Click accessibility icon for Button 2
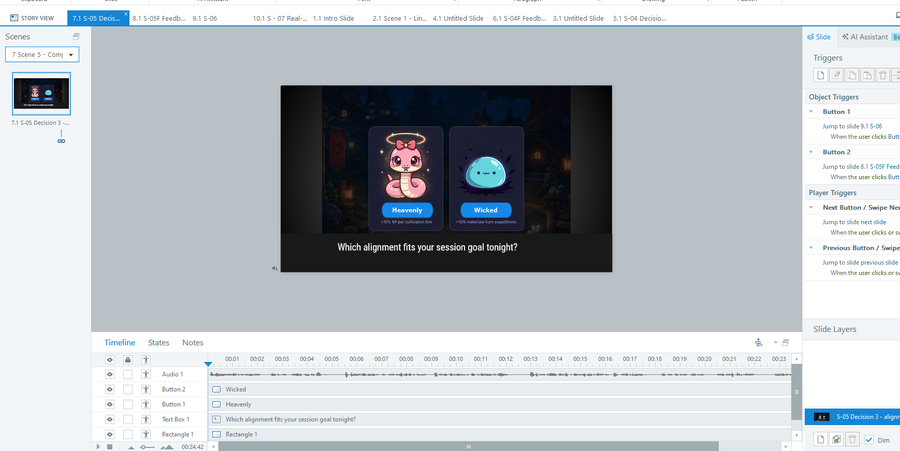Screen dimensions: 900x451 (x=146, y=389)
